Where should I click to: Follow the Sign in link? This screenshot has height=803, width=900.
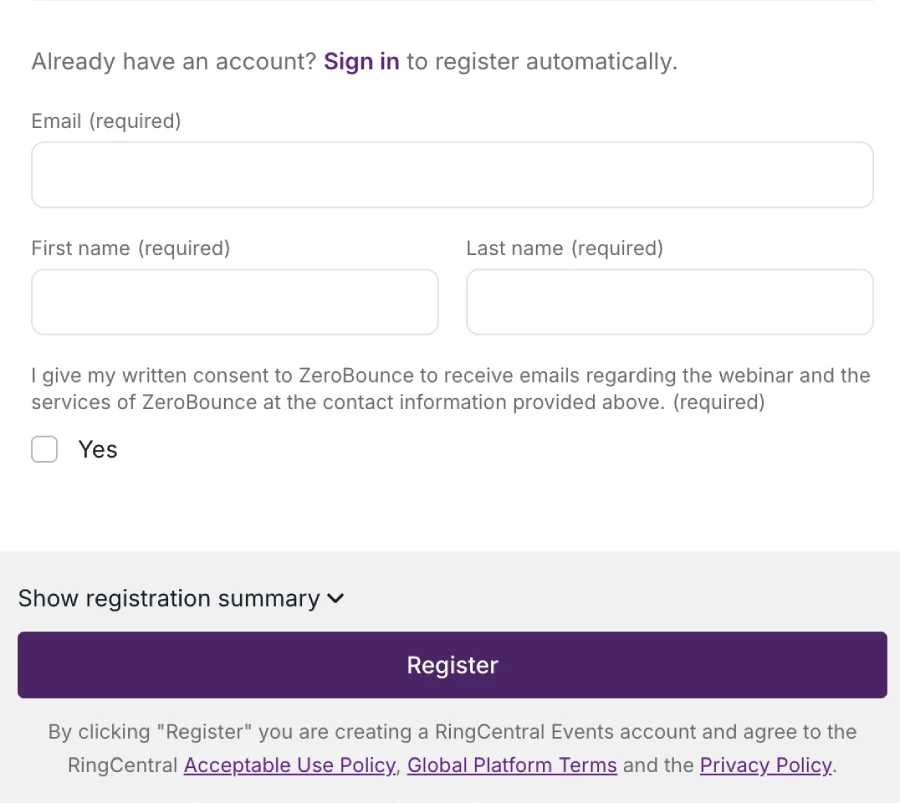coord(361,61)
